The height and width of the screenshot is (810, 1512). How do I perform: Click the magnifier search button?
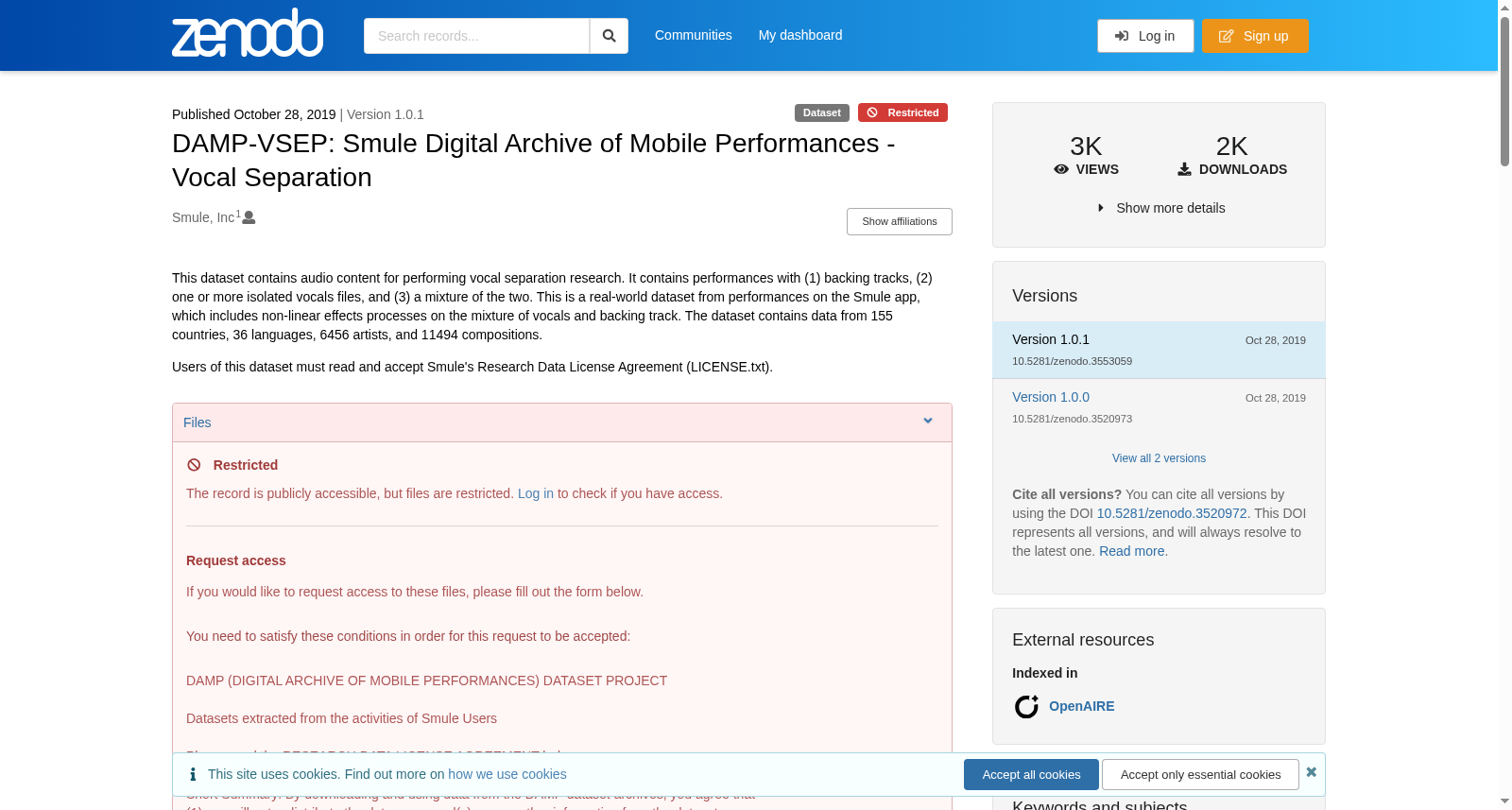(x=610, y=36)
